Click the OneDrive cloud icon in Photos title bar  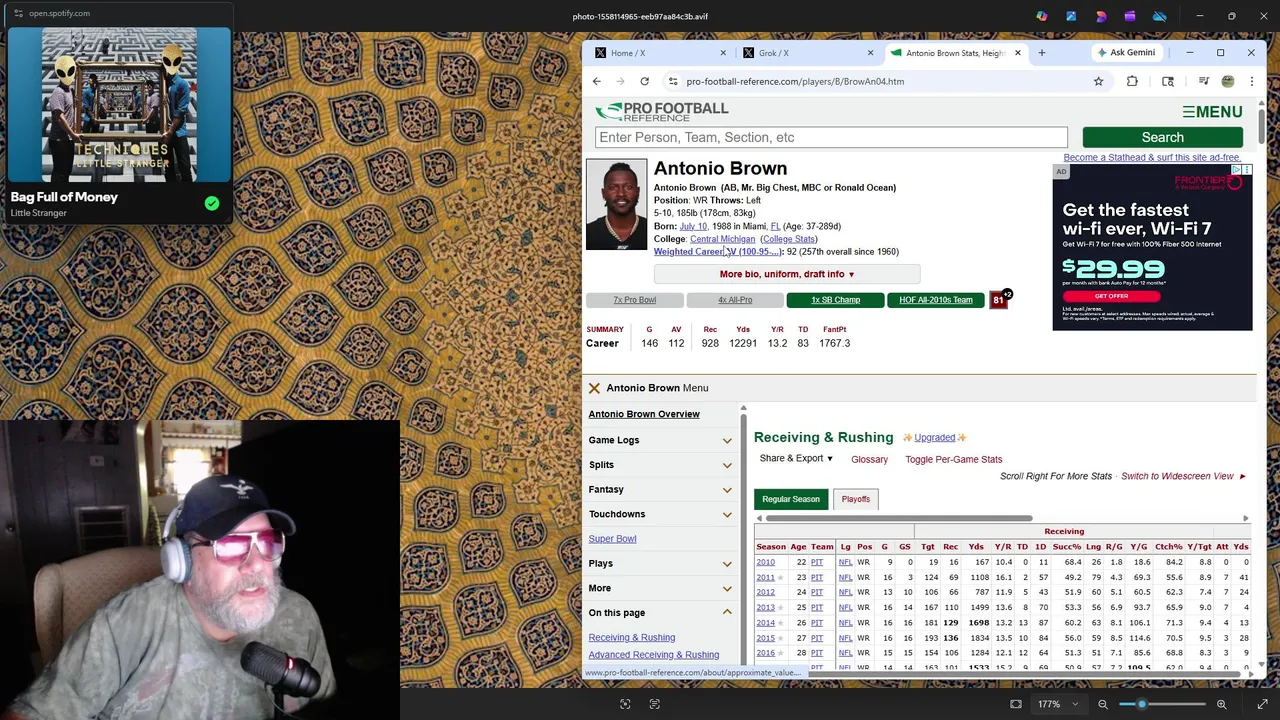point(1160,16)
